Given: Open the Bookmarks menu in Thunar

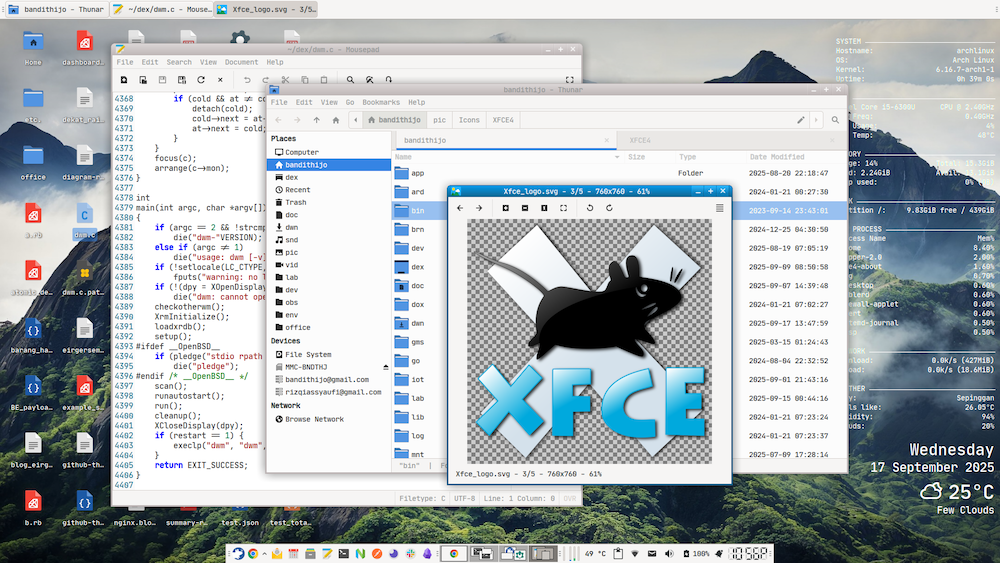Looking at the screenshot, I should 380,102.
